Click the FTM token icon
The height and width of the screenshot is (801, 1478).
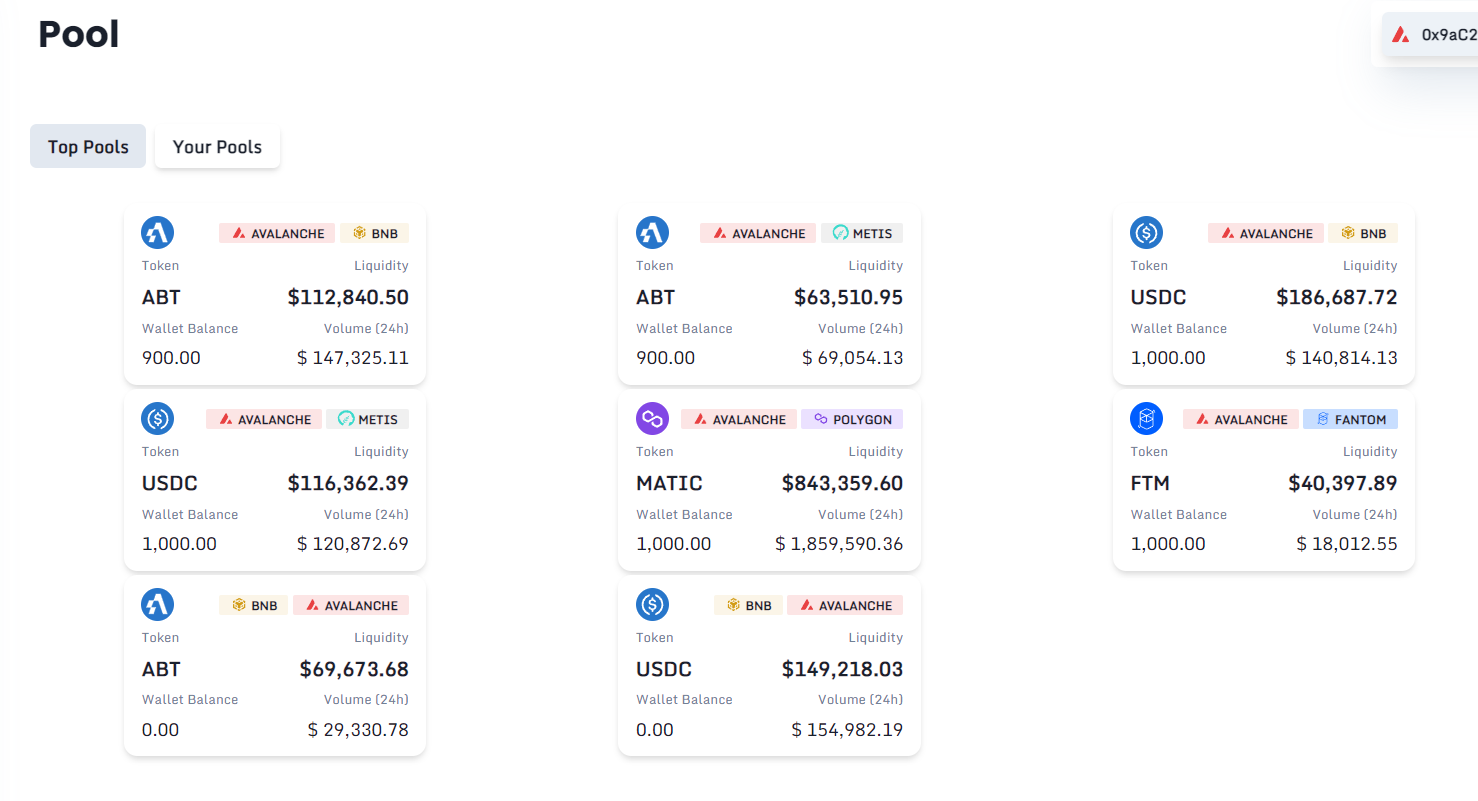(1146, 419)
